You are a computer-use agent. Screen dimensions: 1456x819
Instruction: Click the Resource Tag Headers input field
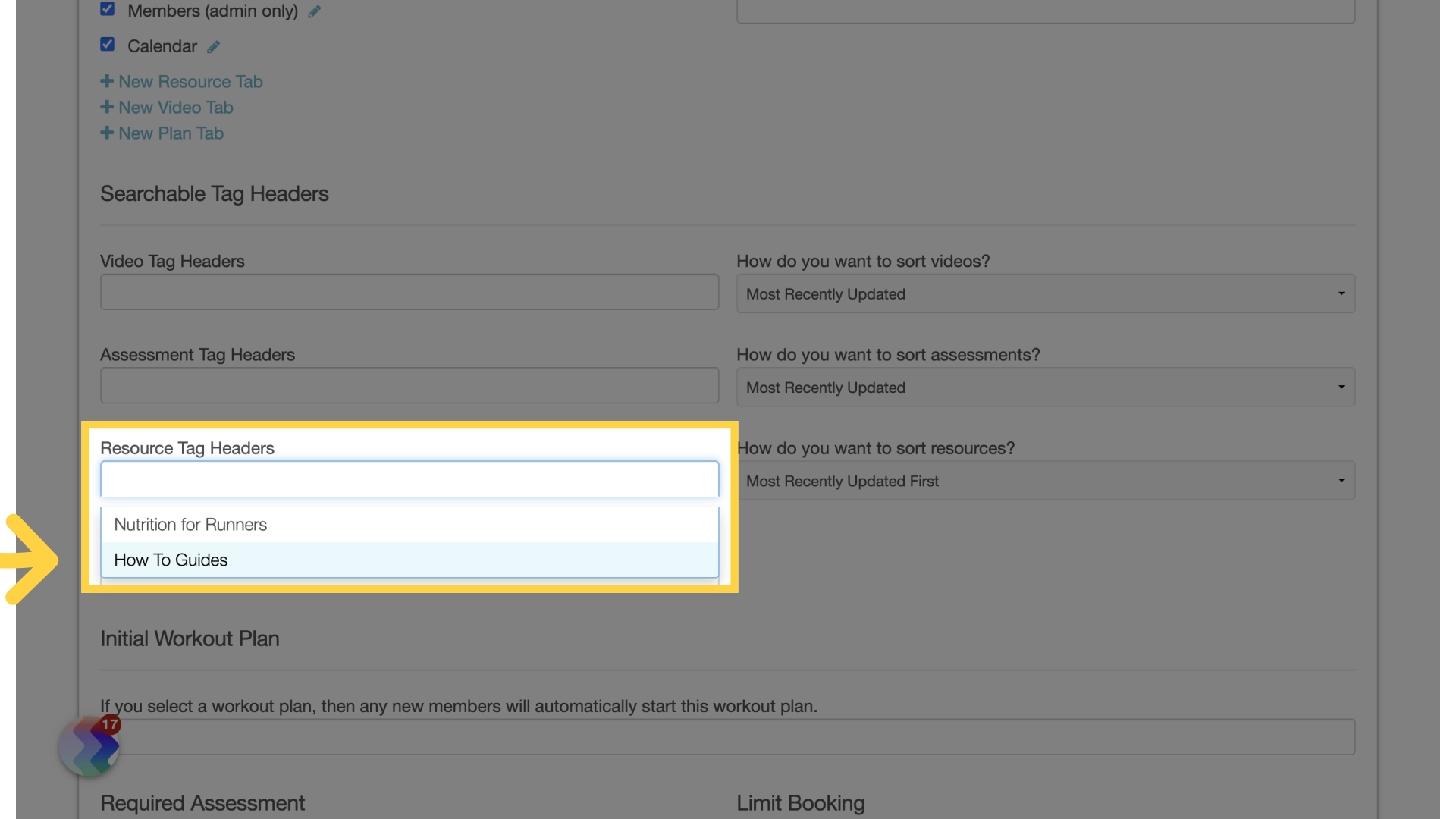point(411,479)
